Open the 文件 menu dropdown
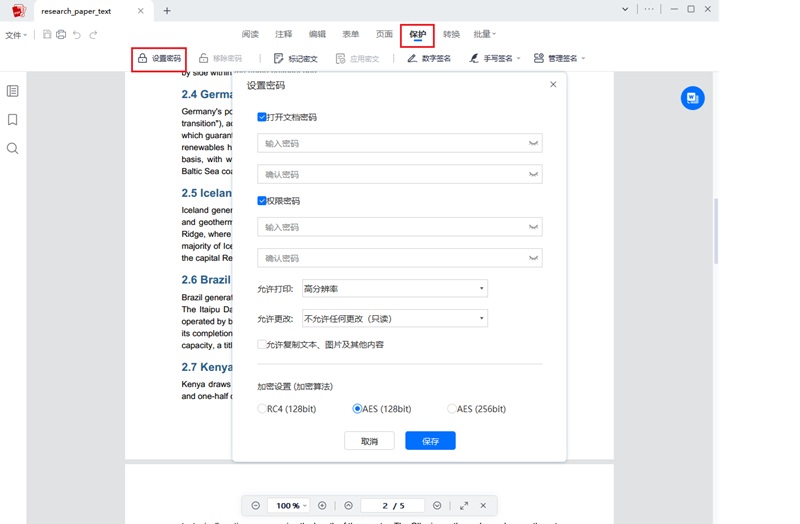The image size is (800, 524). 16,35
